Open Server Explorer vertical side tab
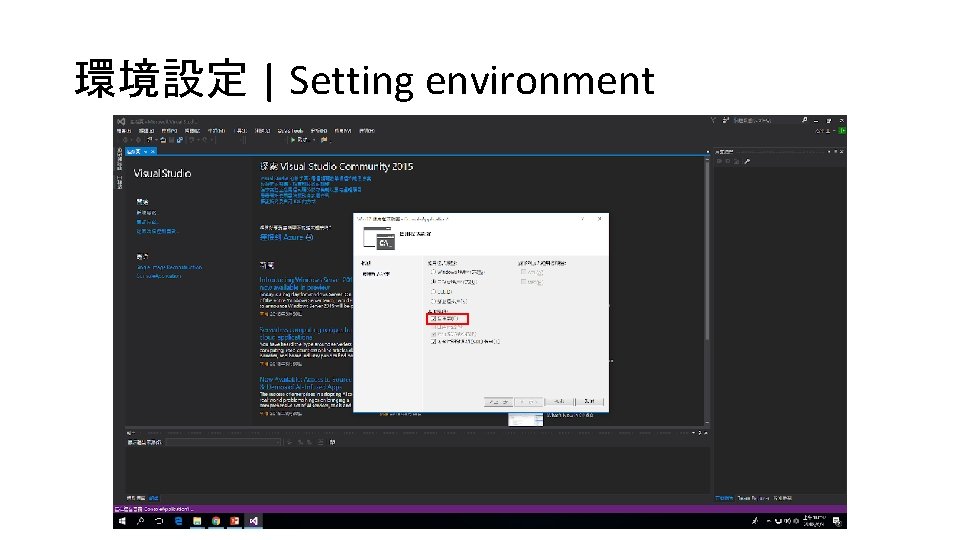The image size is (960, 540). coord(119,159)
